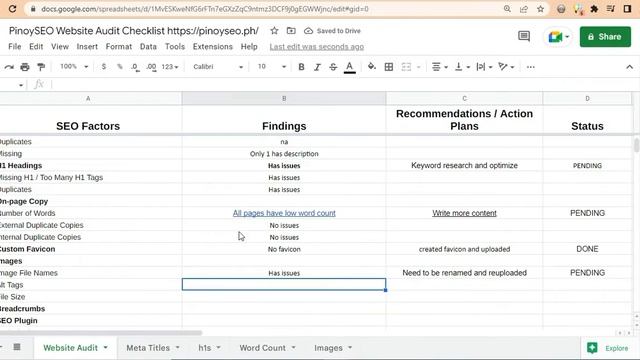The width and height of the screenshot is (640, 360).
Task: Select column C header
Action: click(464, 98)
